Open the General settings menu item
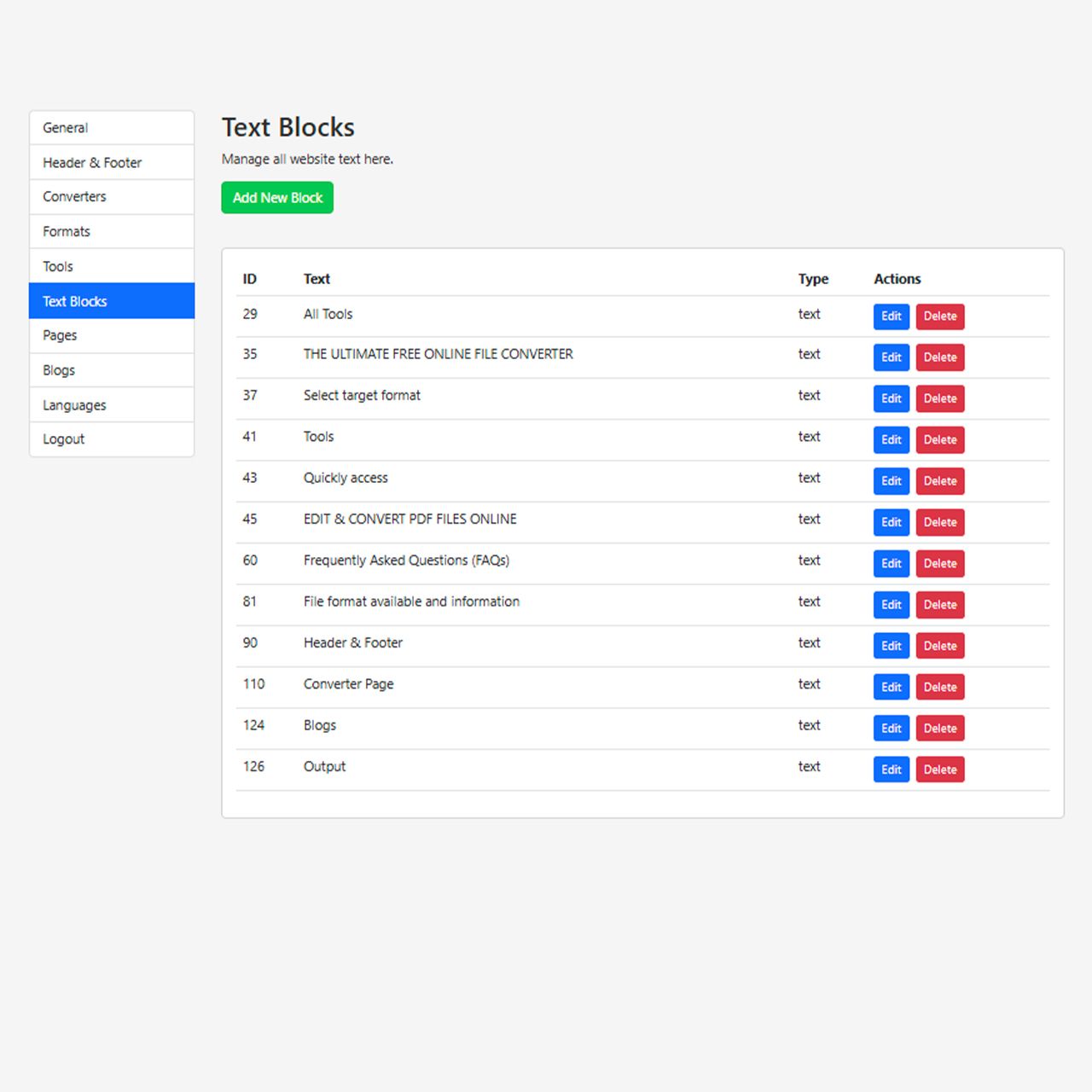Viewport: 1092px width, 1092px height. tap(112, 128)
